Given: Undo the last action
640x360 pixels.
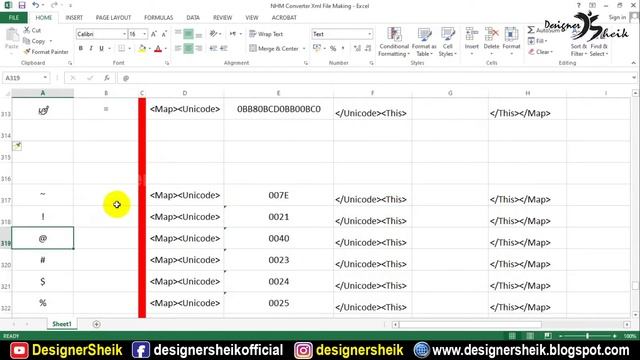Looking at the screenshot, I should point(36,5).
